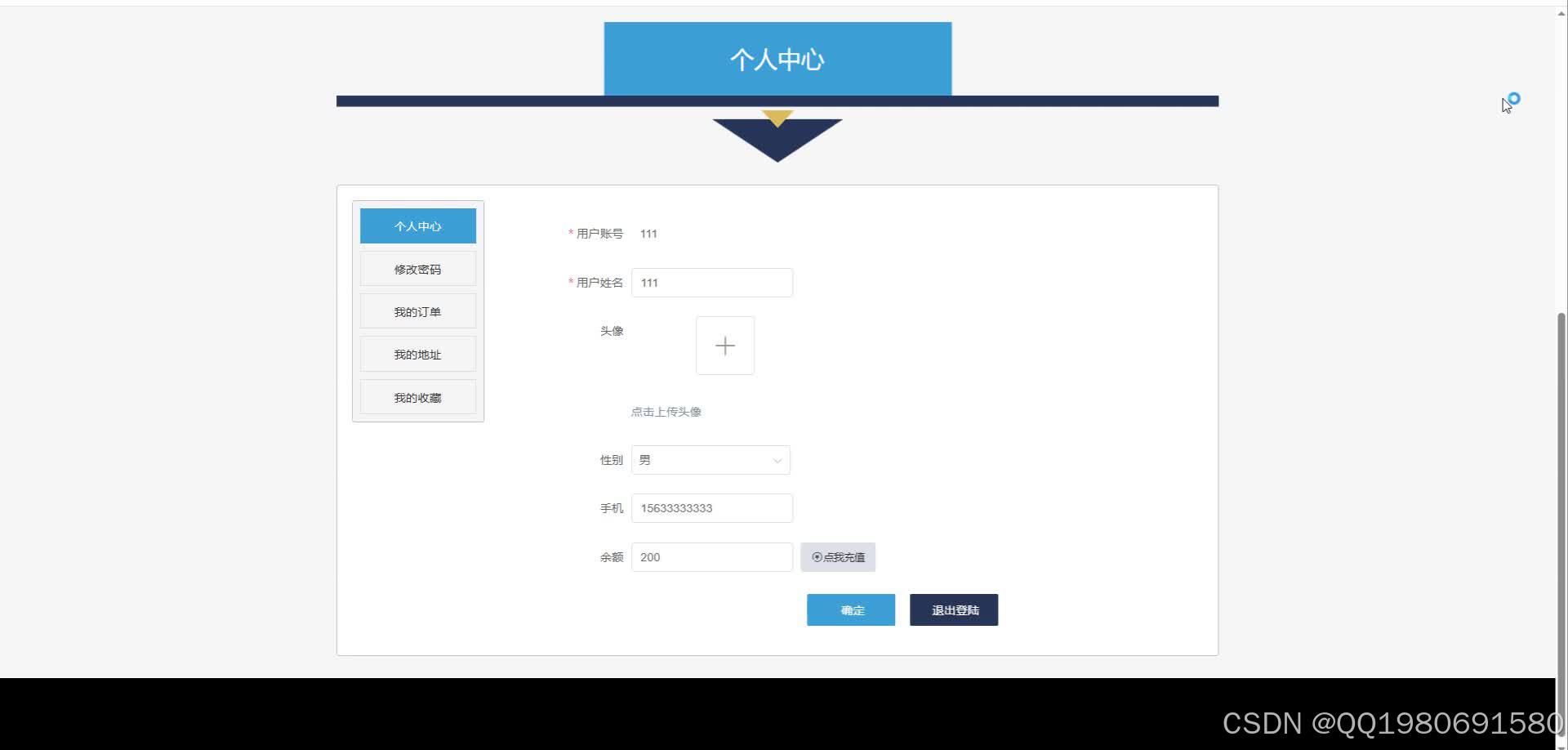
Task: Open the 个人中心 sidebar menu item
Action: pyautogui.click(x=418, y=226)
